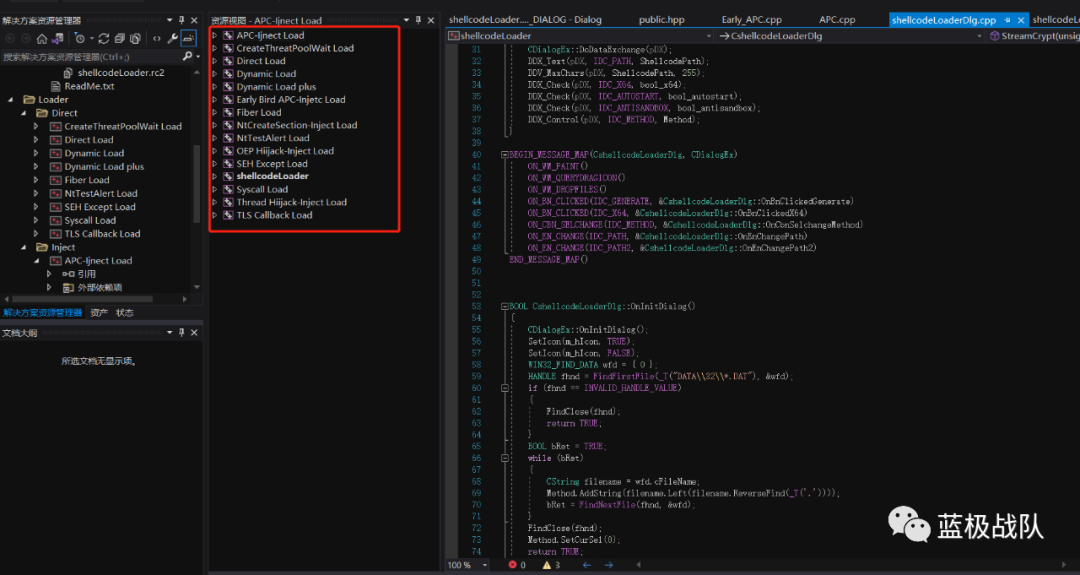Select NtCreateSection-Inject Load in Resource View
This screenshot has width=1080, height=575.
point(297,125)
